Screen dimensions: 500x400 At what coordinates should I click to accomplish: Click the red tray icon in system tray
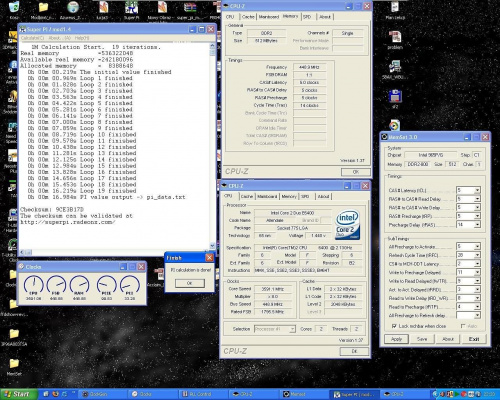click(463, 394)
